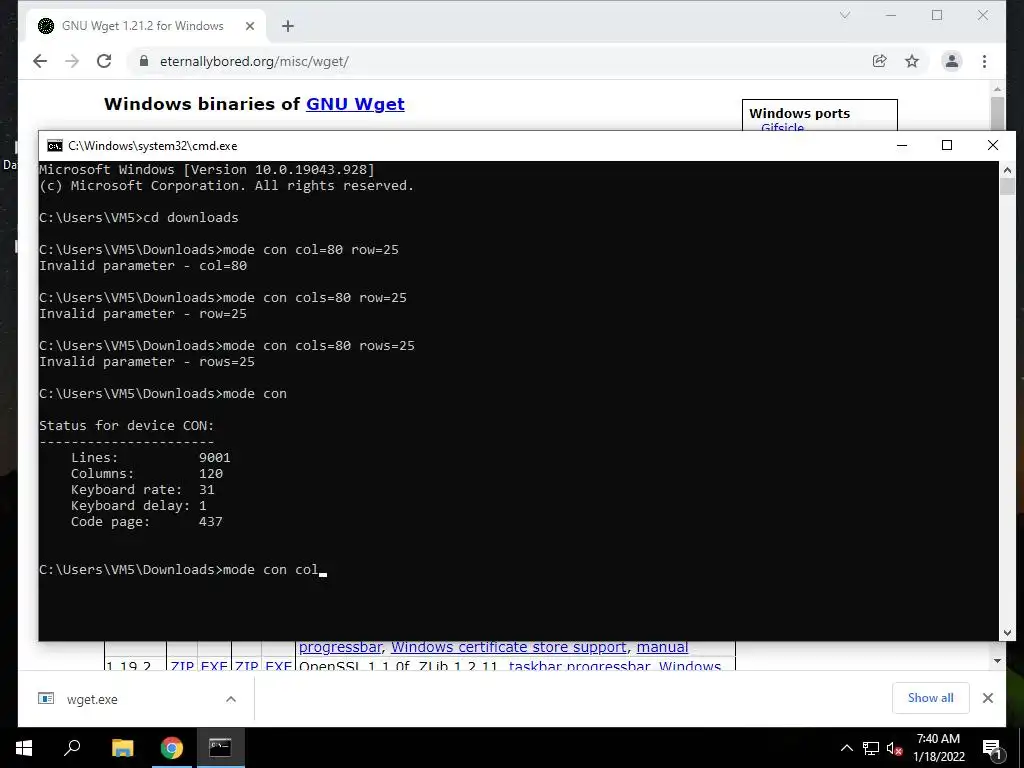Open the progressbar link
1024x768 pixels.
tap(340, 647)
